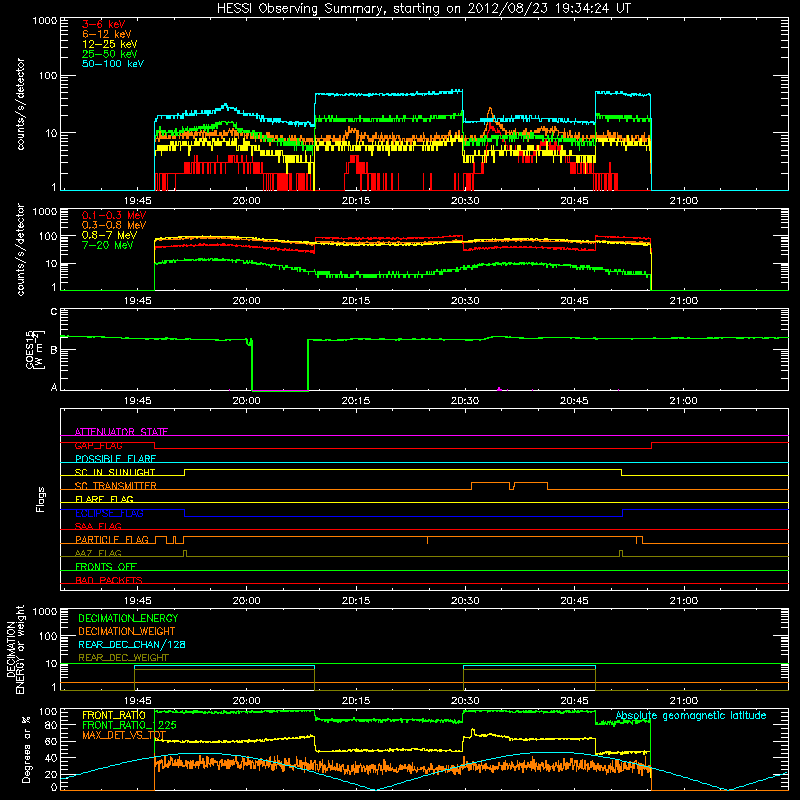This screenshot has width=800, height=800.
Task: Click the GOES15 data dropout after 20:00
Action: point(280,365)
